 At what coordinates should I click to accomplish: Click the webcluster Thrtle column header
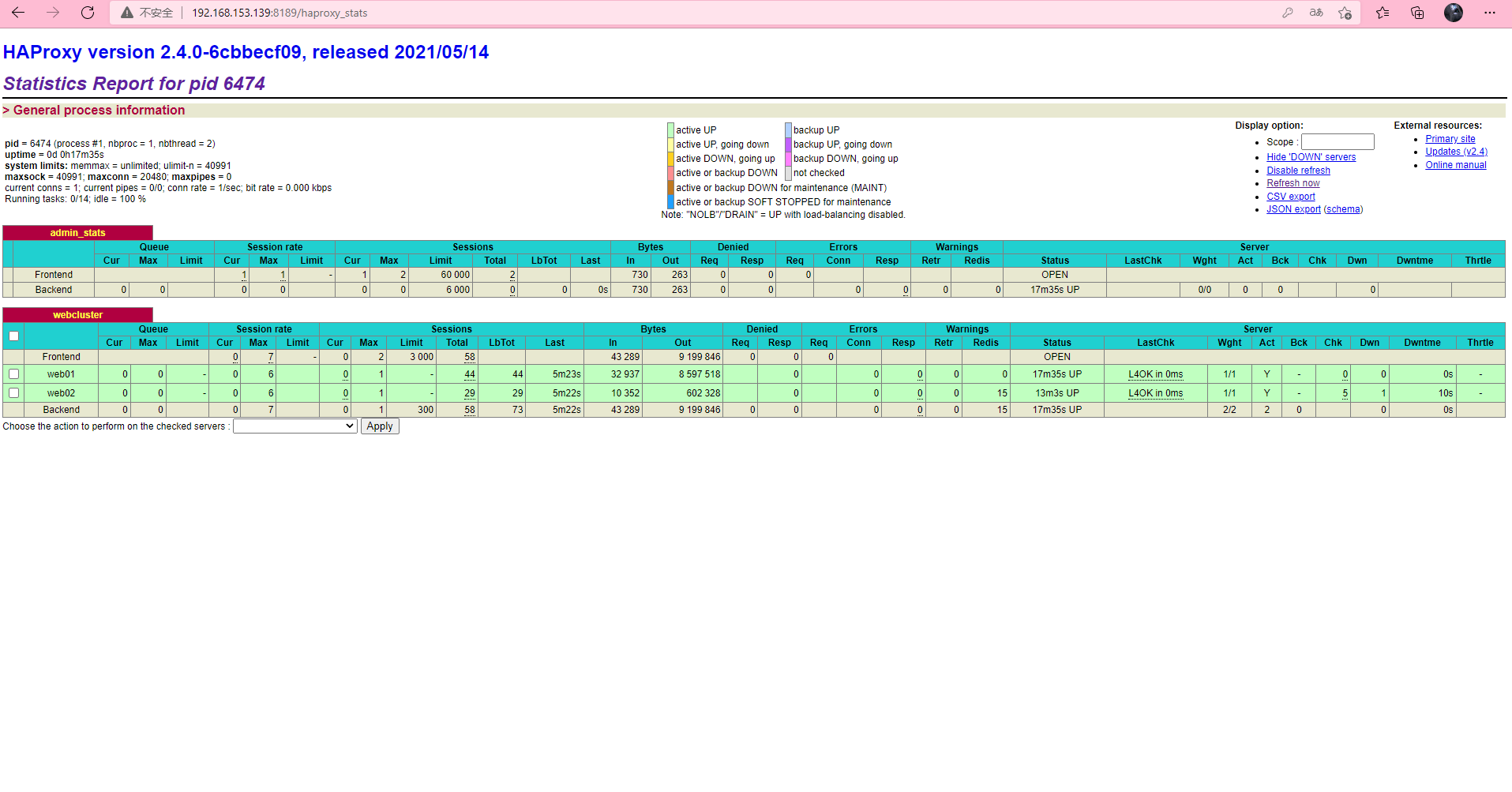[1480, 343]
